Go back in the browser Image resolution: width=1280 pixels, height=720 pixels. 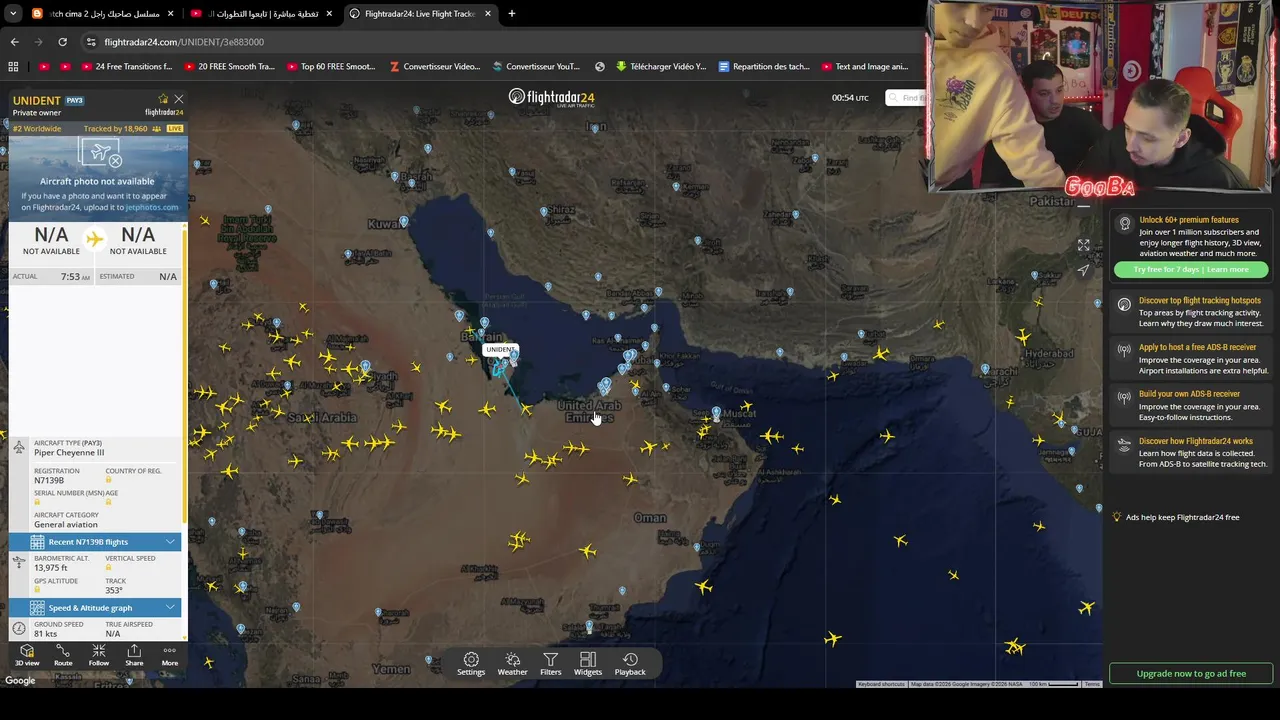point(14,42)
